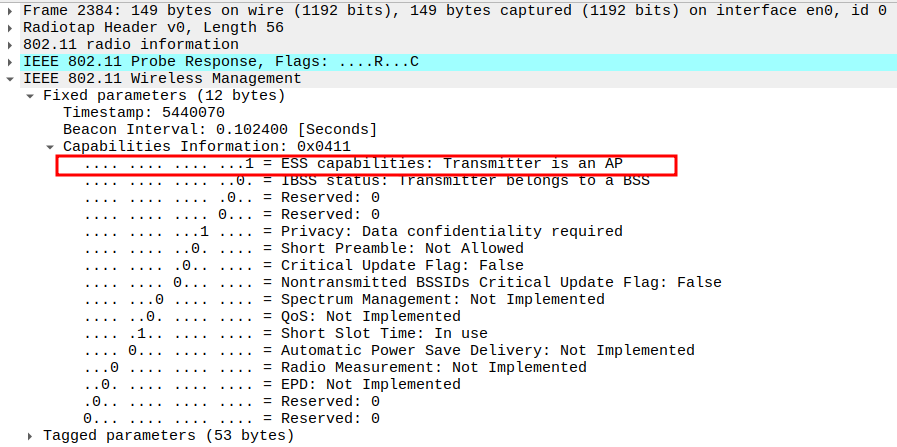Expand the 802.11 radio information section
Screen dimensions: 897x447
10,45
